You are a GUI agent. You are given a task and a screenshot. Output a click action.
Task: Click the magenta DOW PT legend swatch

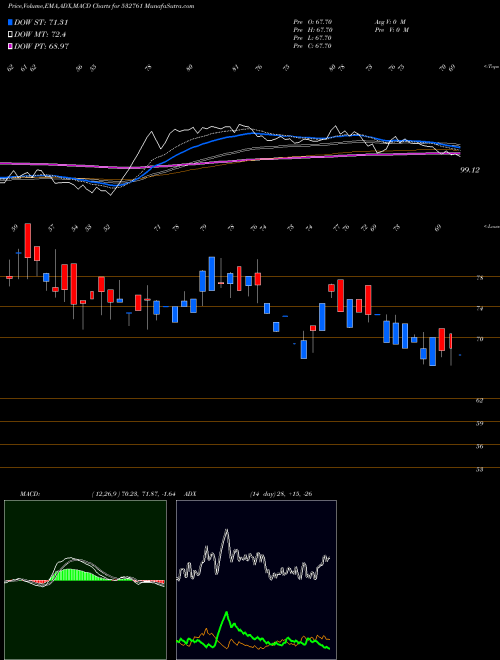(11, 46)
